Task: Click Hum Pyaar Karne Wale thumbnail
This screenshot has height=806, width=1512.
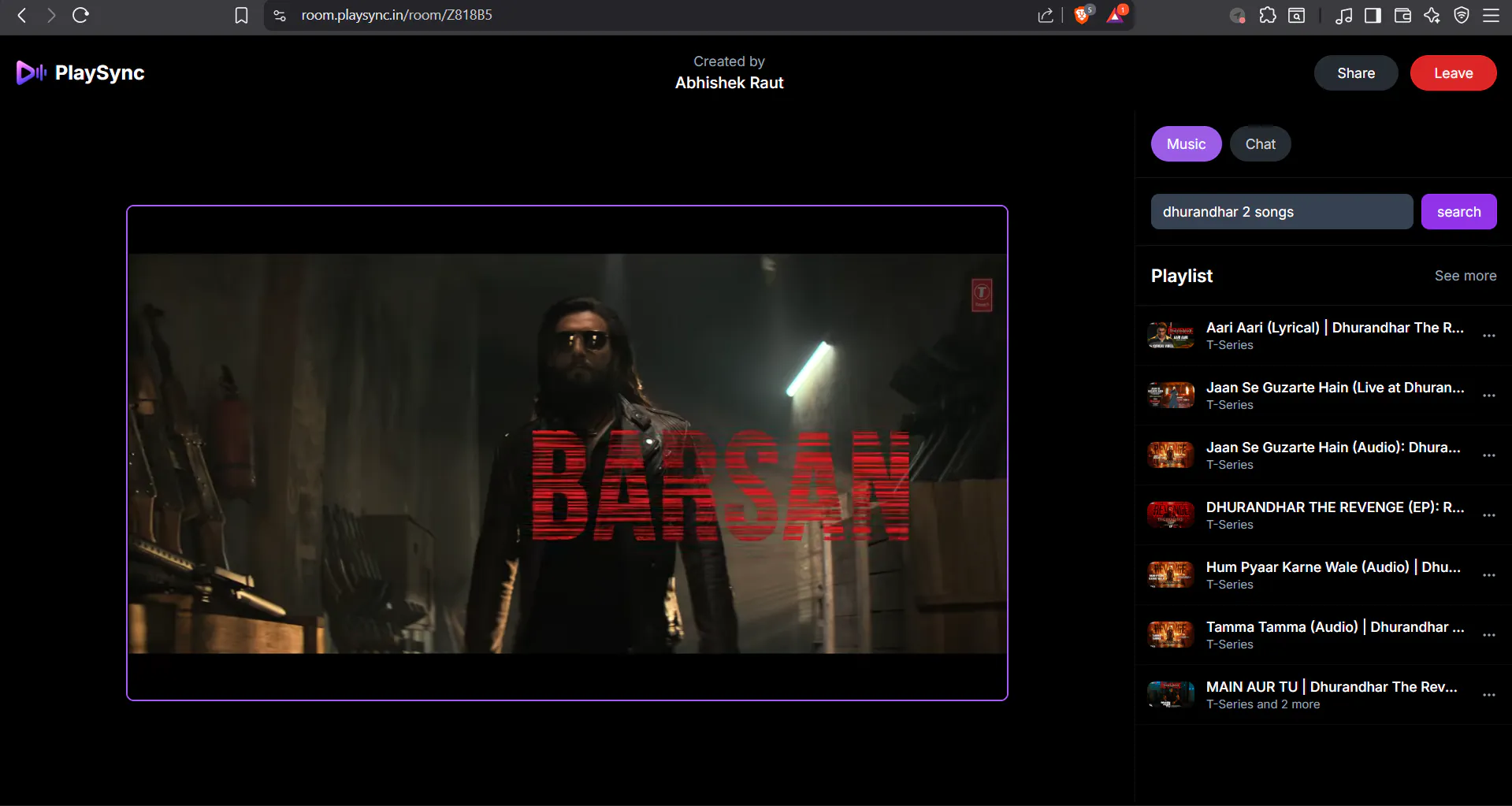Action: coord(1171,575)
